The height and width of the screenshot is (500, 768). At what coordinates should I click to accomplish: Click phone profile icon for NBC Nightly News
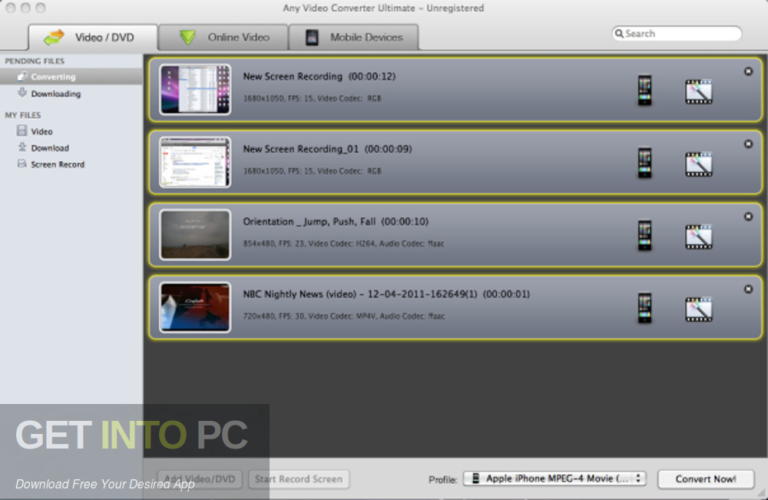645,308
